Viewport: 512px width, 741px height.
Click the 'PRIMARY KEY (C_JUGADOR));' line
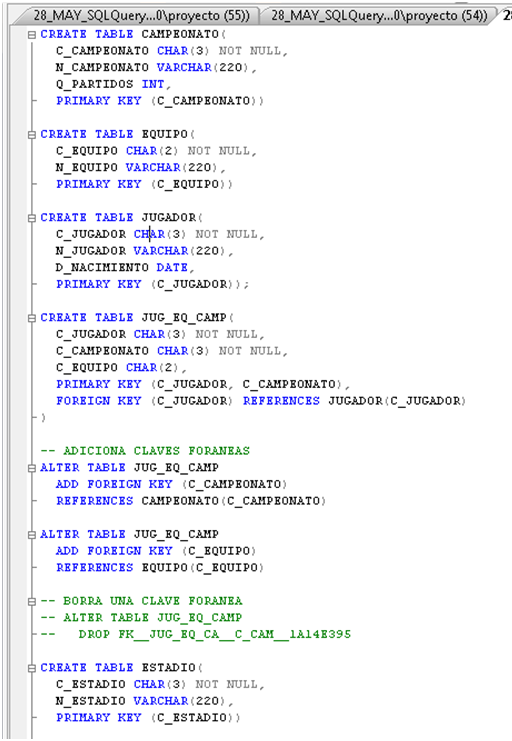(x=152, y=284)
